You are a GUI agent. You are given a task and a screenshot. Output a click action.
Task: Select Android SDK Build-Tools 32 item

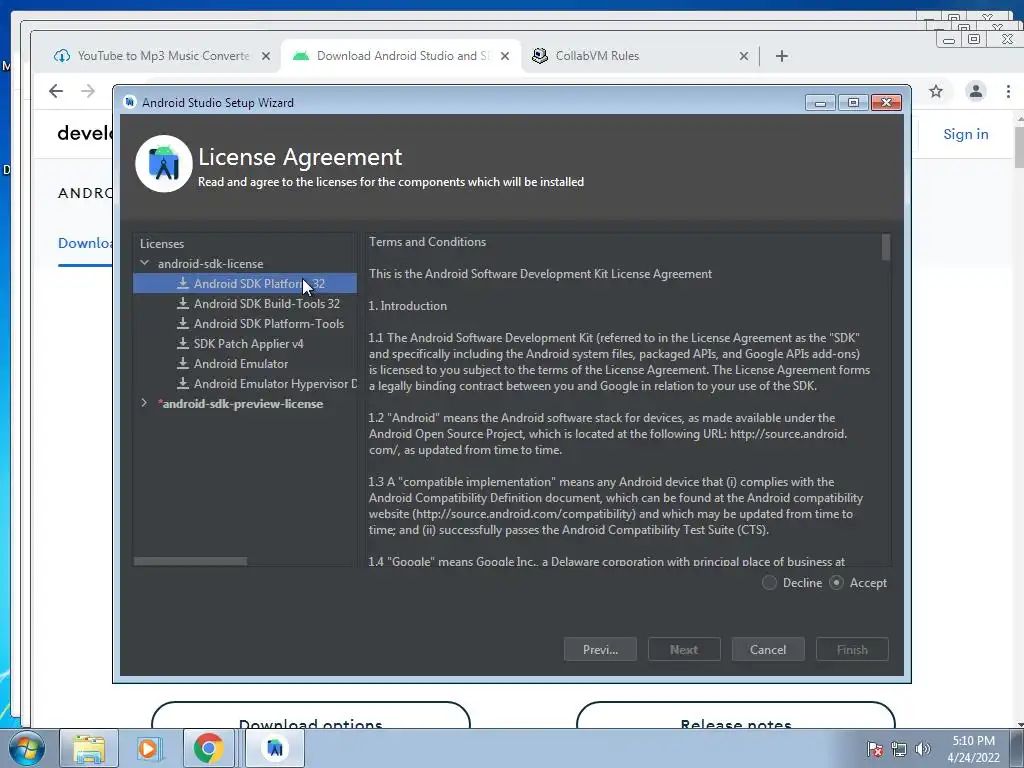pyautogui.click(x=245, y=304)
